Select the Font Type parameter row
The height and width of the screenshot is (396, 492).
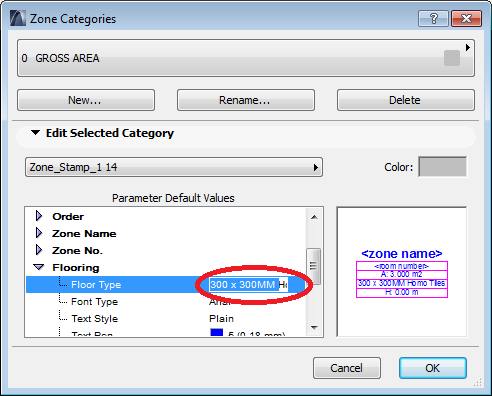click(165, 302)
